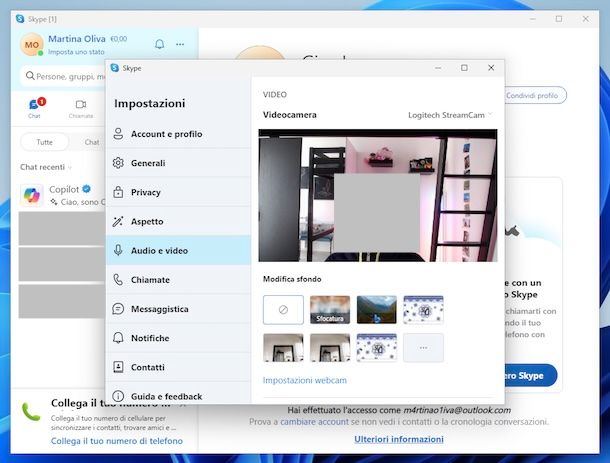Click Collega il tuo numero di telefono link
Screen dimensions: 610x463
117,441
